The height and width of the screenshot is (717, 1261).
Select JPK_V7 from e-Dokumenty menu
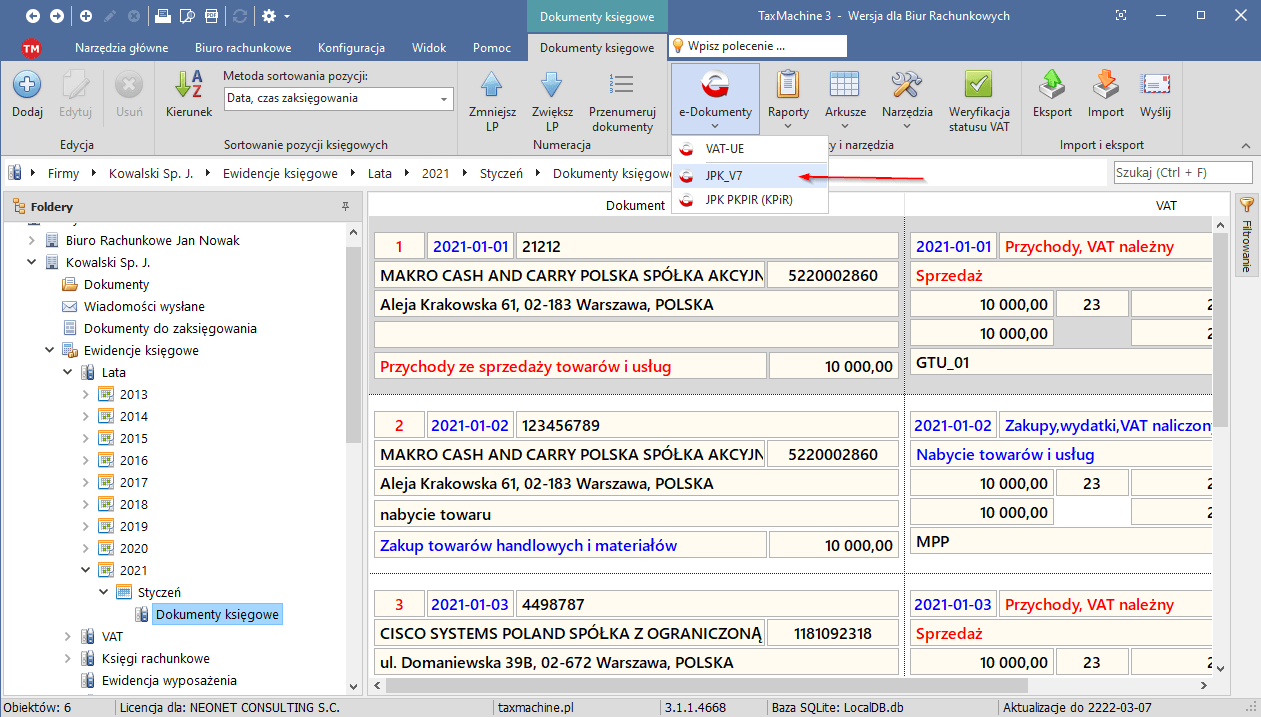click(x=724, y=175)
